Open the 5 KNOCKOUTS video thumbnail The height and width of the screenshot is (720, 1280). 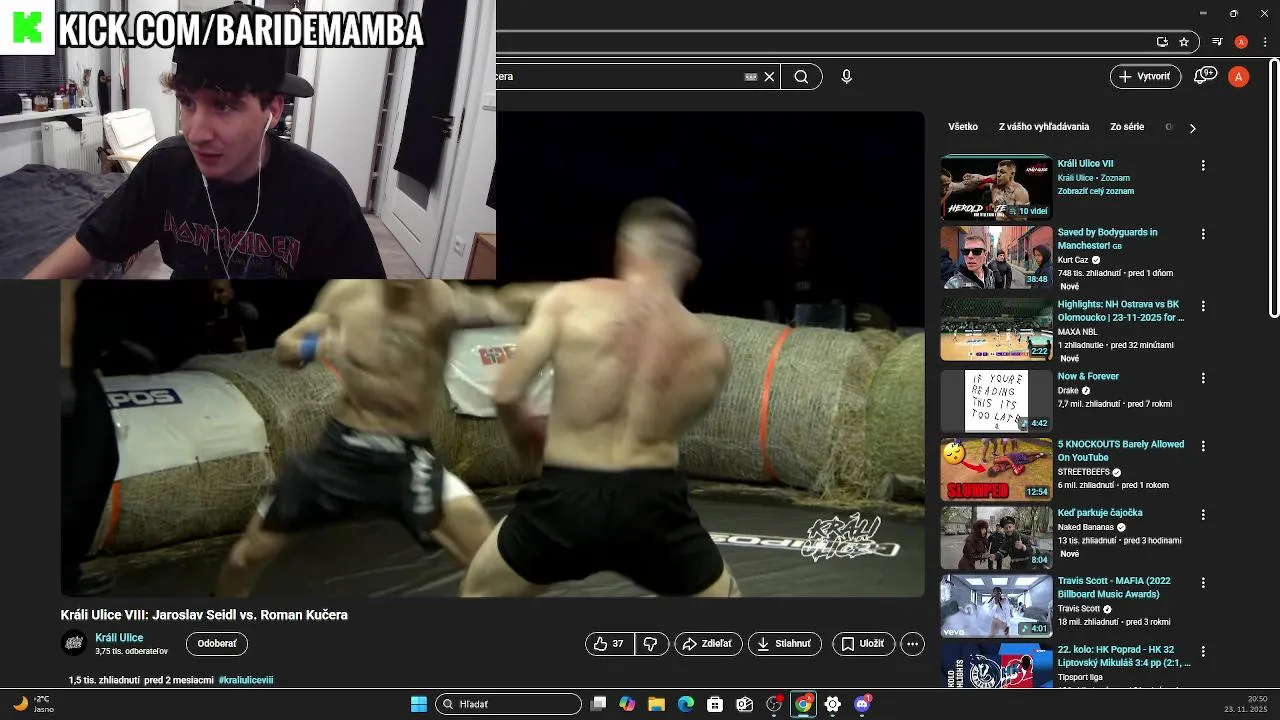tap(996, 469)
